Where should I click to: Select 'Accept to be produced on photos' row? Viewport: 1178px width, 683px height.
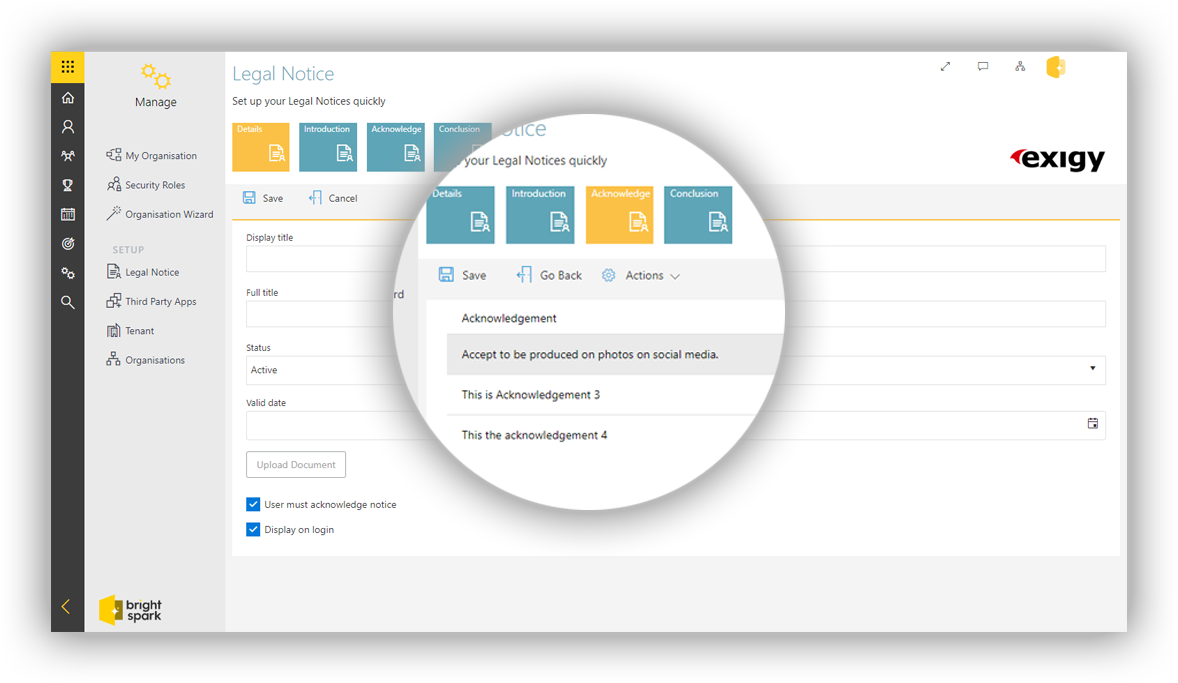coord(614,355)
